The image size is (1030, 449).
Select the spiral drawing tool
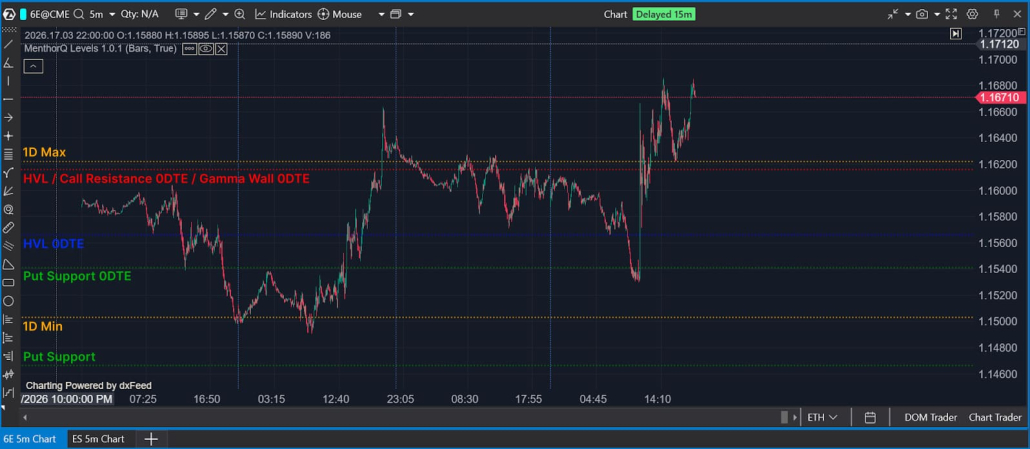(9, 209)
